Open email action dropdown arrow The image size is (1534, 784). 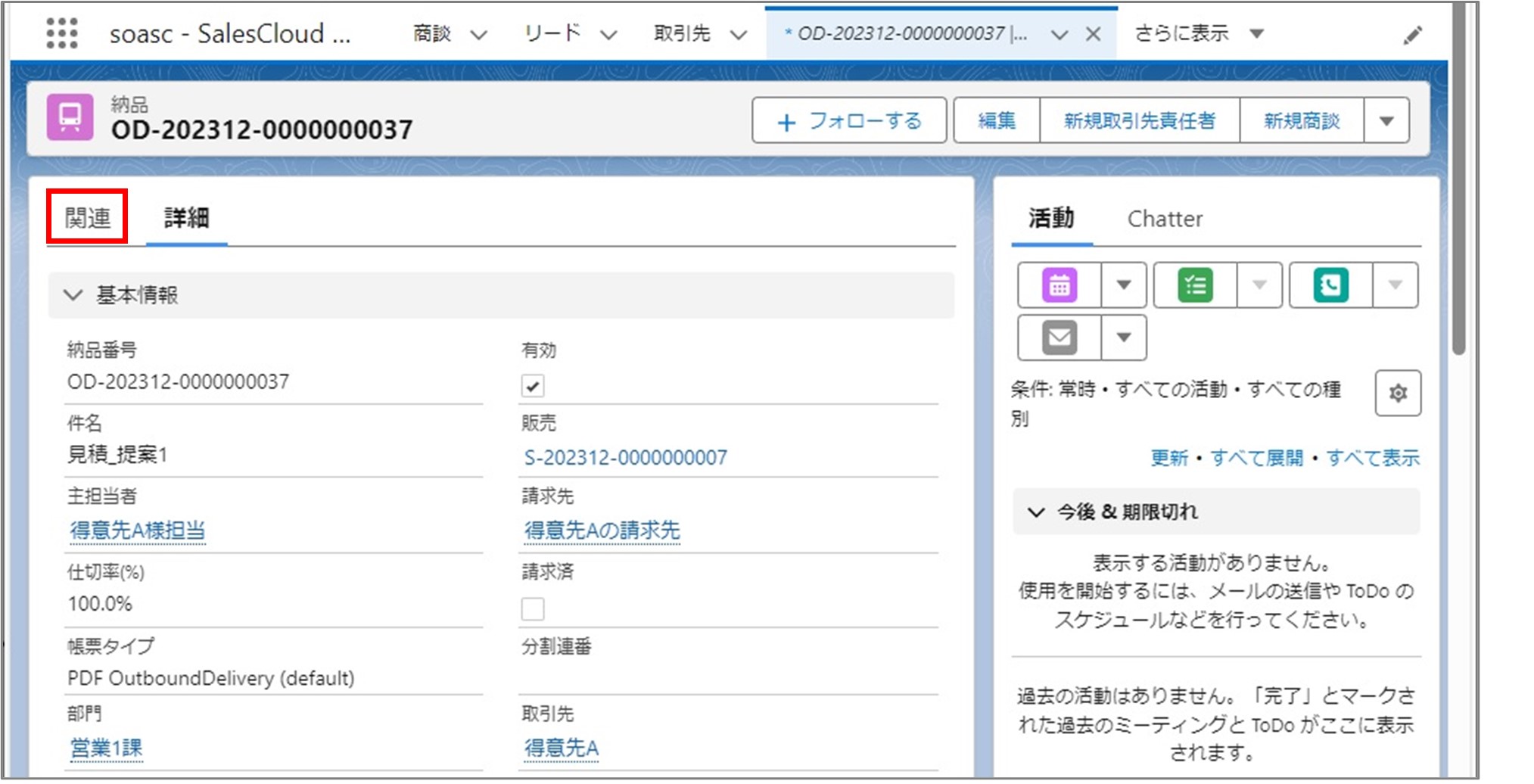coord(1124,338)
